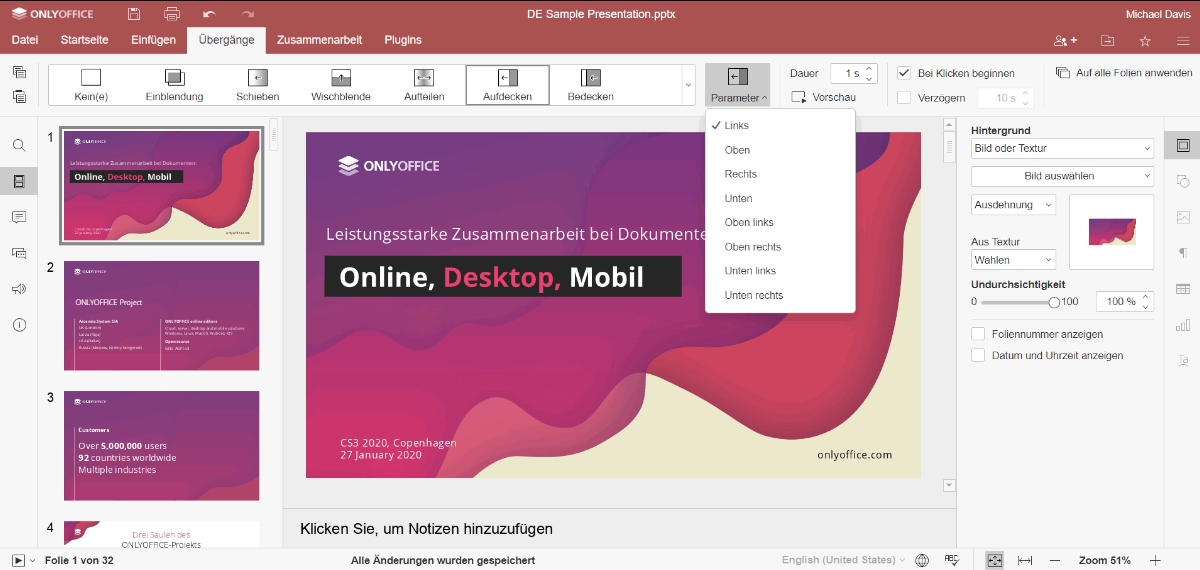Open the feedback and support icon
The height and width of the screenshot is (570, 1200).
[19, 289]
